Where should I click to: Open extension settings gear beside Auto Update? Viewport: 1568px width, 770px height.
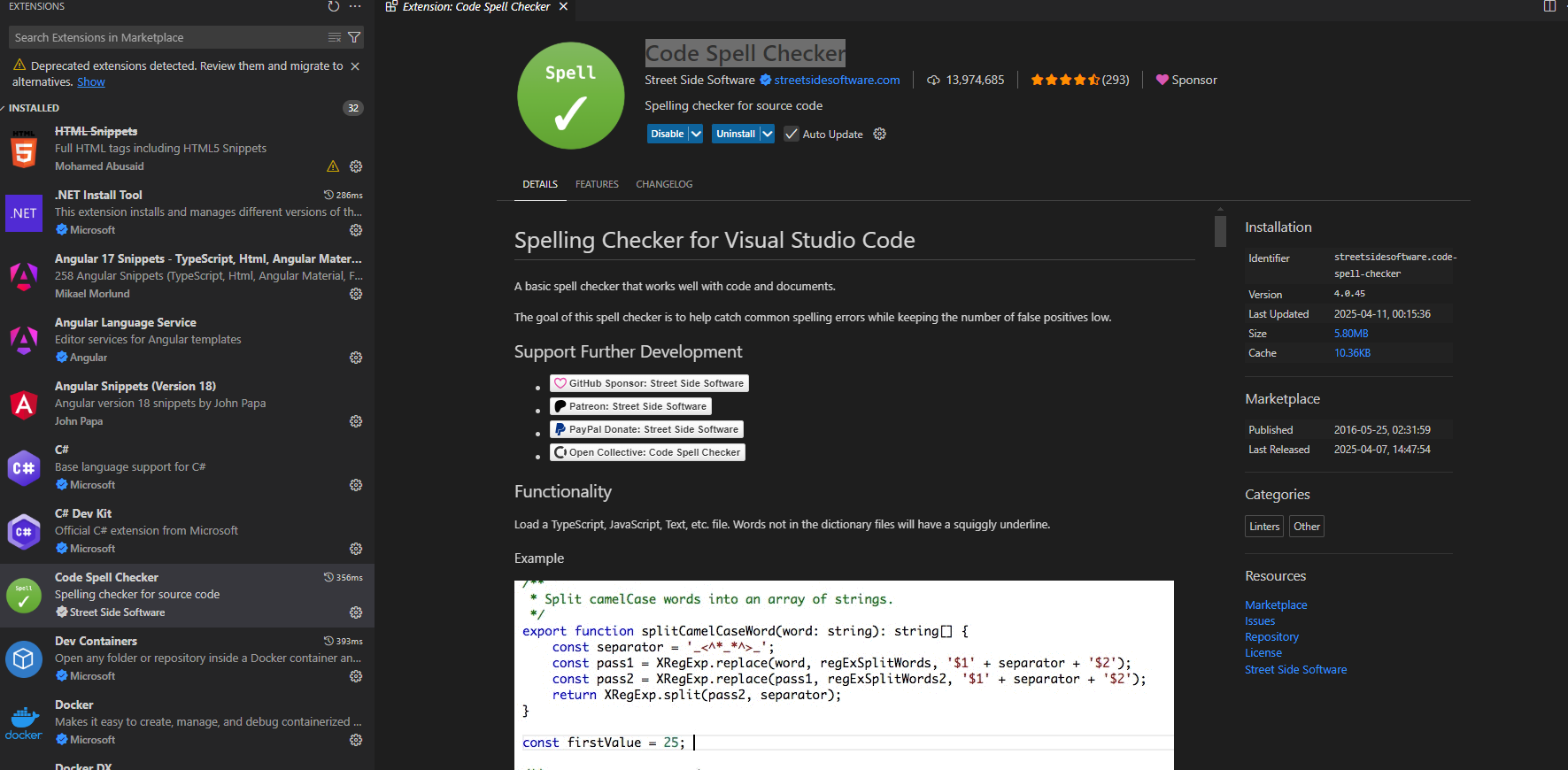pos(879,134)
